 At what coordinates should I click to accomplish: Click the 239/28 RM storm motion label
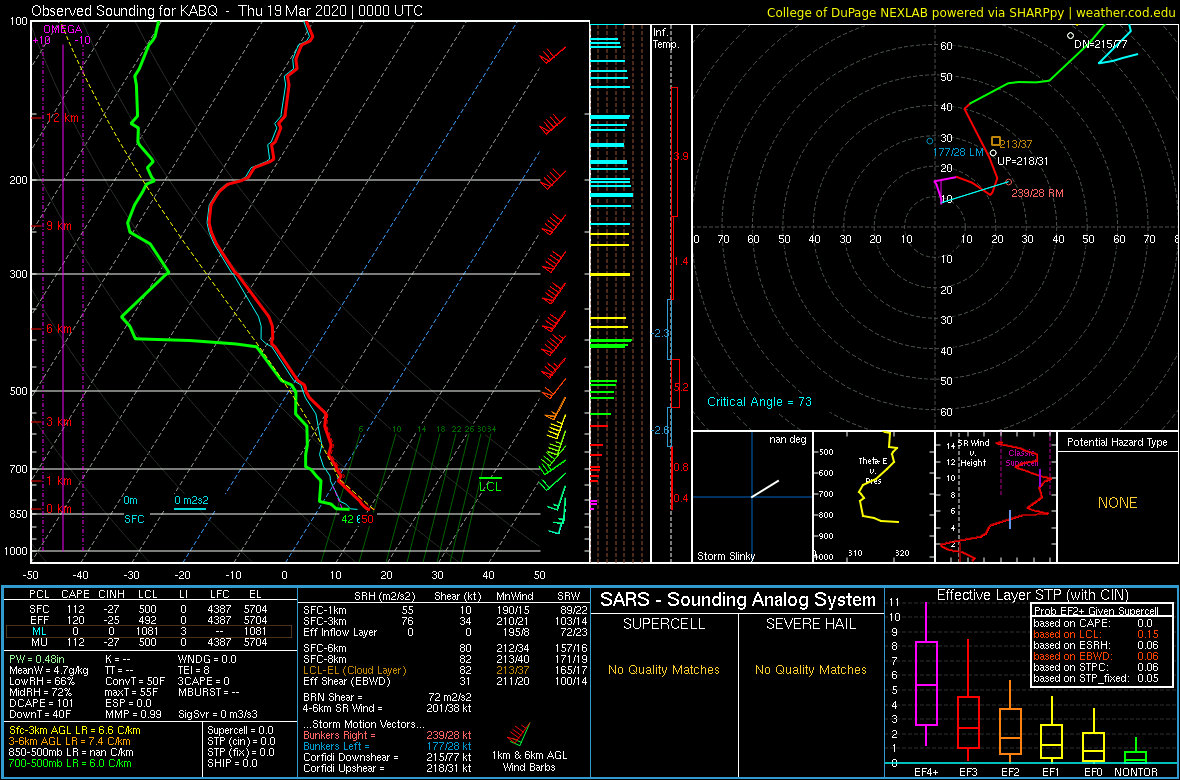[1037, 193]
